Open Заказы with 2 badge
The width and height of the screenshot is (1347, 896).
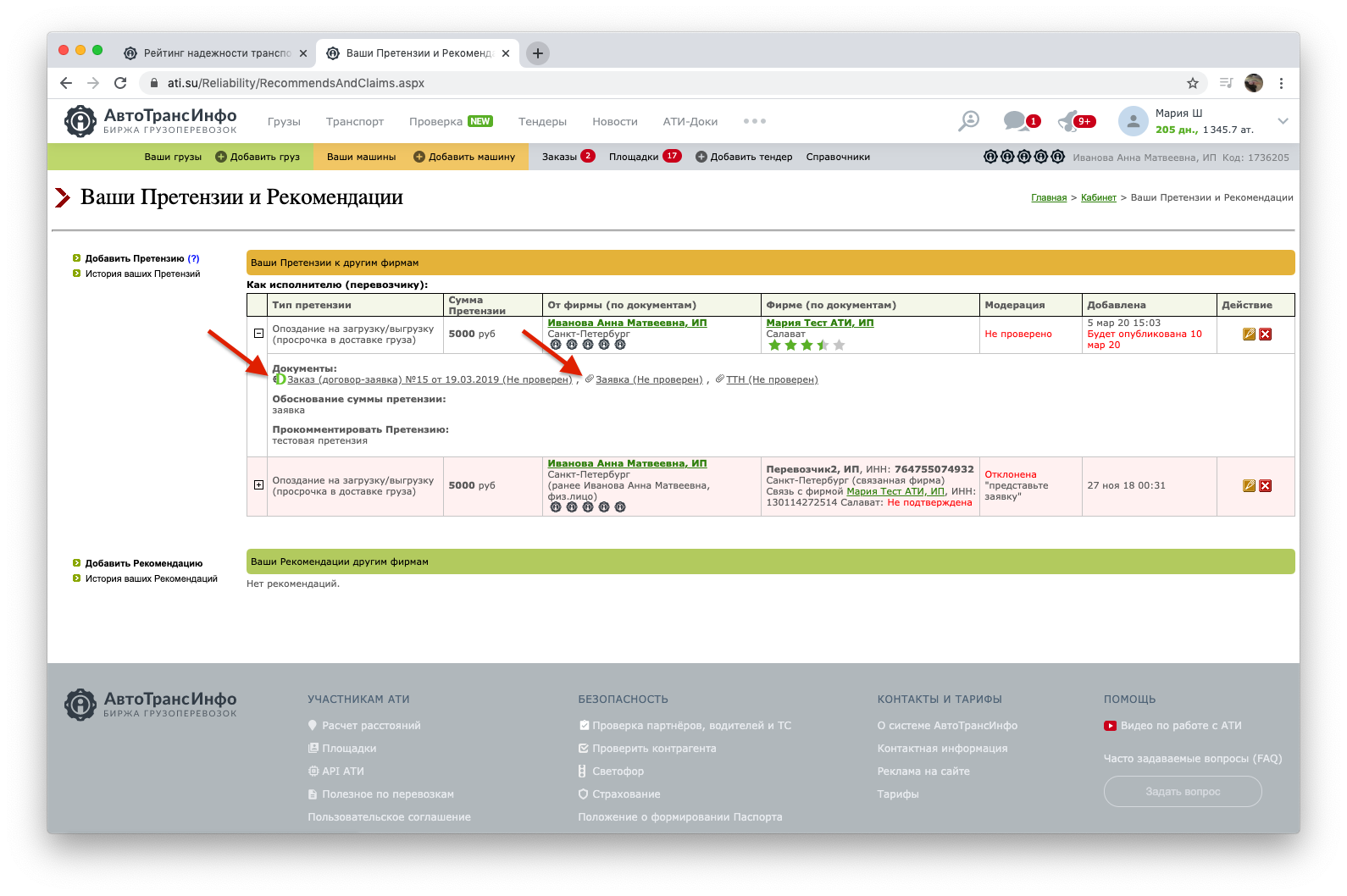coord(568,157)
